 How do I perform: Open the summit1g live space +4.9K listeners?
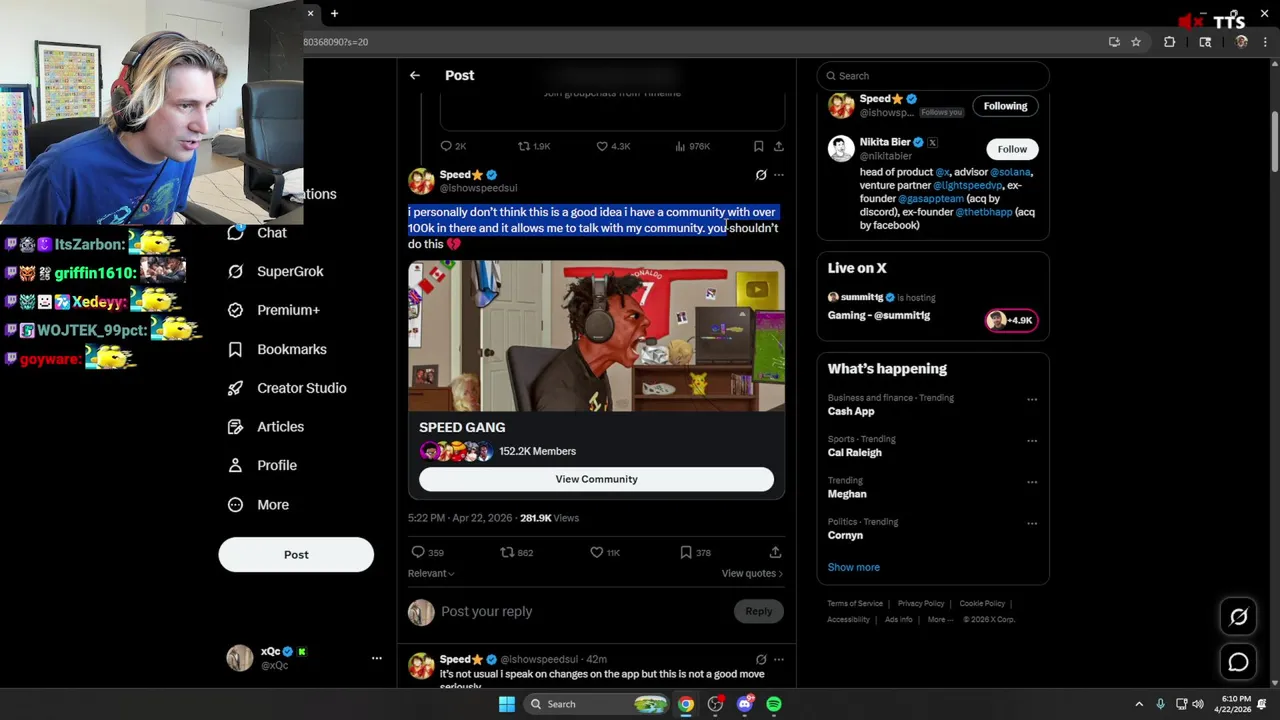point(1012,320)
